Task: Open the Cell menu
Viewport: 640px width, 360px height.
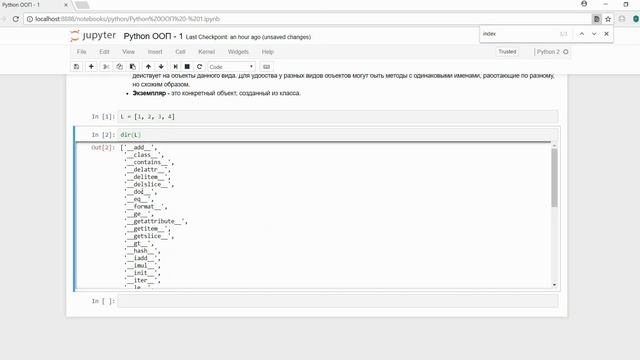Action: 180,52
